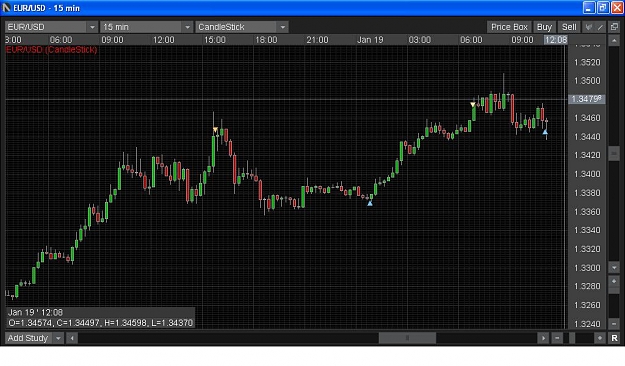Click the horizontal zoom-in plus button

[599, 338]
